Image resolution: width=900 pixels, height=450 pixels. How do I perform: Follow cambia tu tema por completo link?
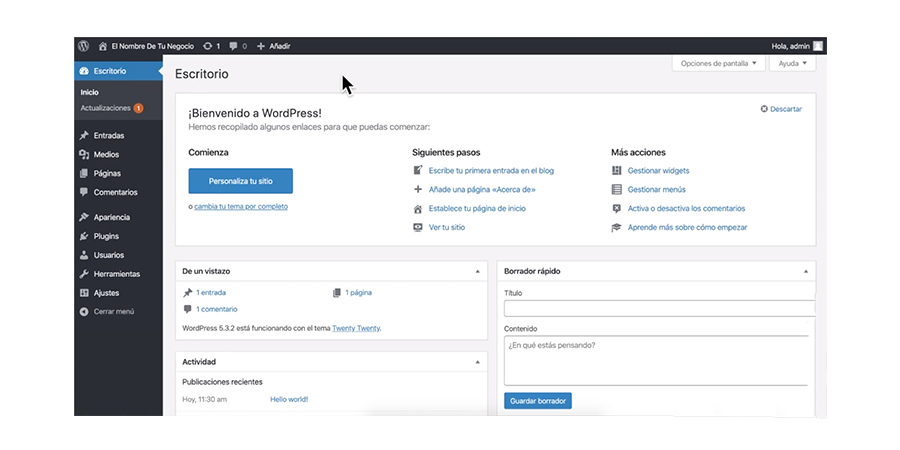[241, 207]
